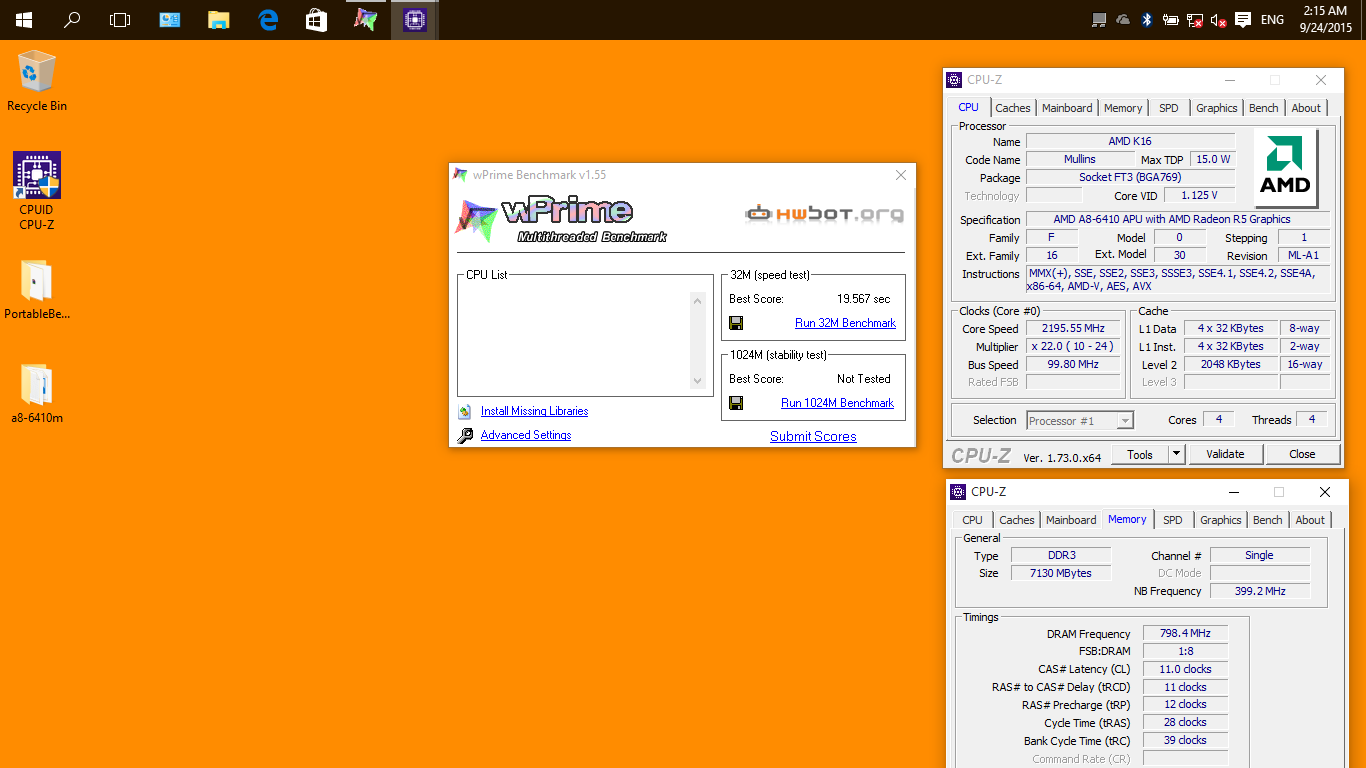Click the Install Missing Libraries link
The height and width of the screenshot is (768, 1366).
tap(534, 411)
